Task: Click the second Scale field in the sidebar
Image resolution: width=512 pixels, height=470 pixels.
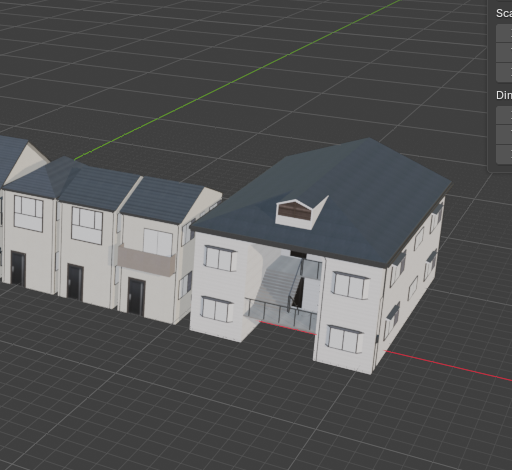Action: (x=504, y=53)
